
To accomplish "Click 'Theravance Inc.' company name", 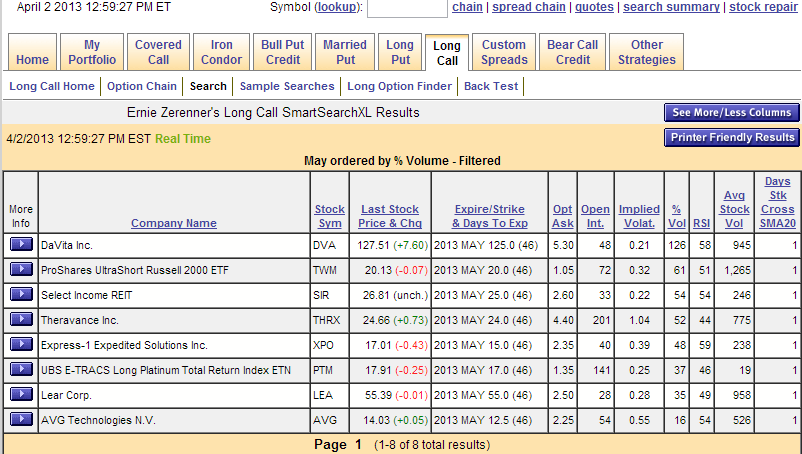I will (x=80, y=321).
